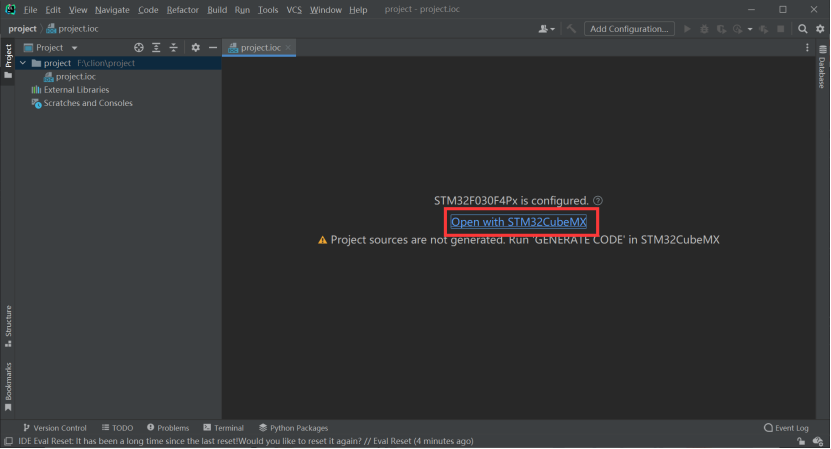
Task: Open editor tab options menu
Action: (x=807, y=48)
